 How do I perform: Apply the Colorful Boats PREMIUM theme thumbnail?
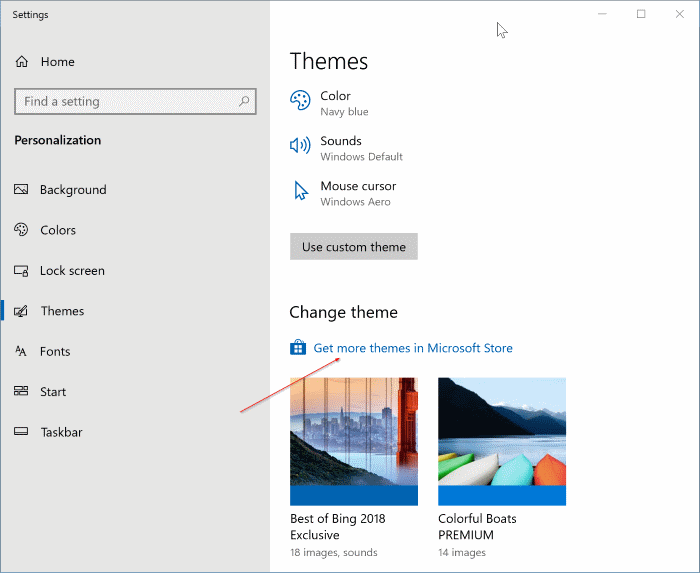(502, 441)
